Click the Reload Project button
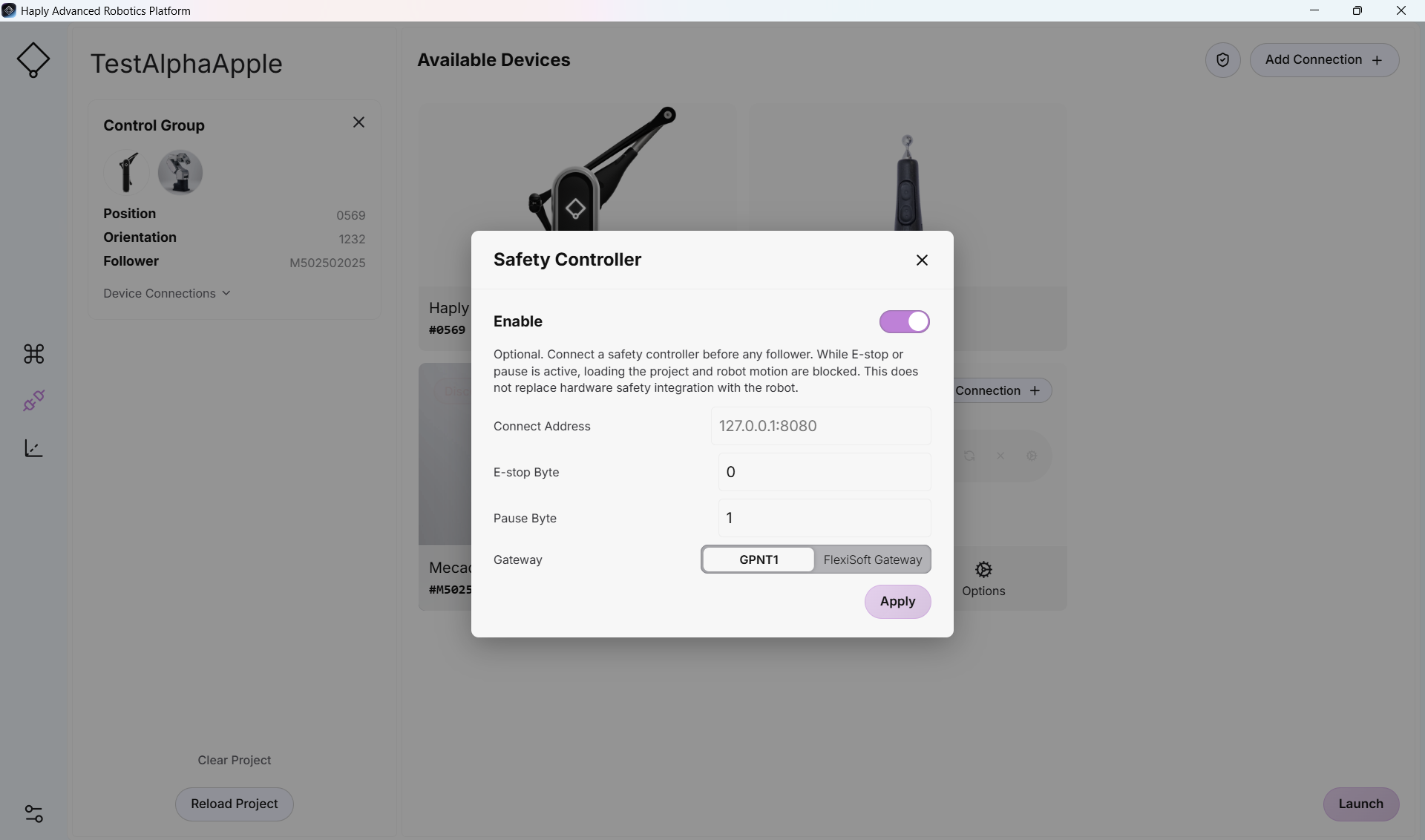 point(235,804)
